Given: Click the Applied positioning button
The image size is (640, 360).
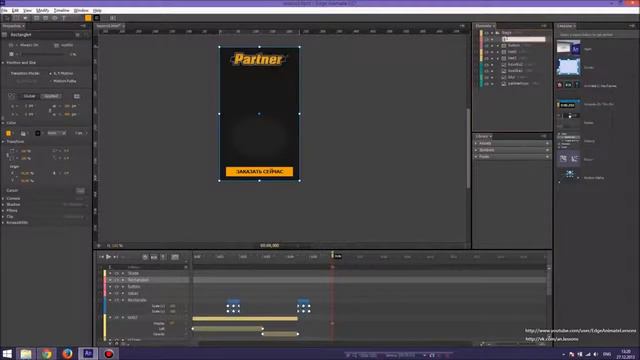Looking at the screenshot, I should click(x=51, y=96).
